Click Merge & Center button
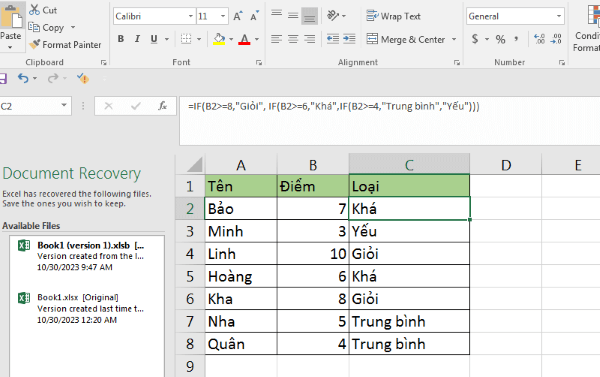The image size is (600, 377). (406, 39)
